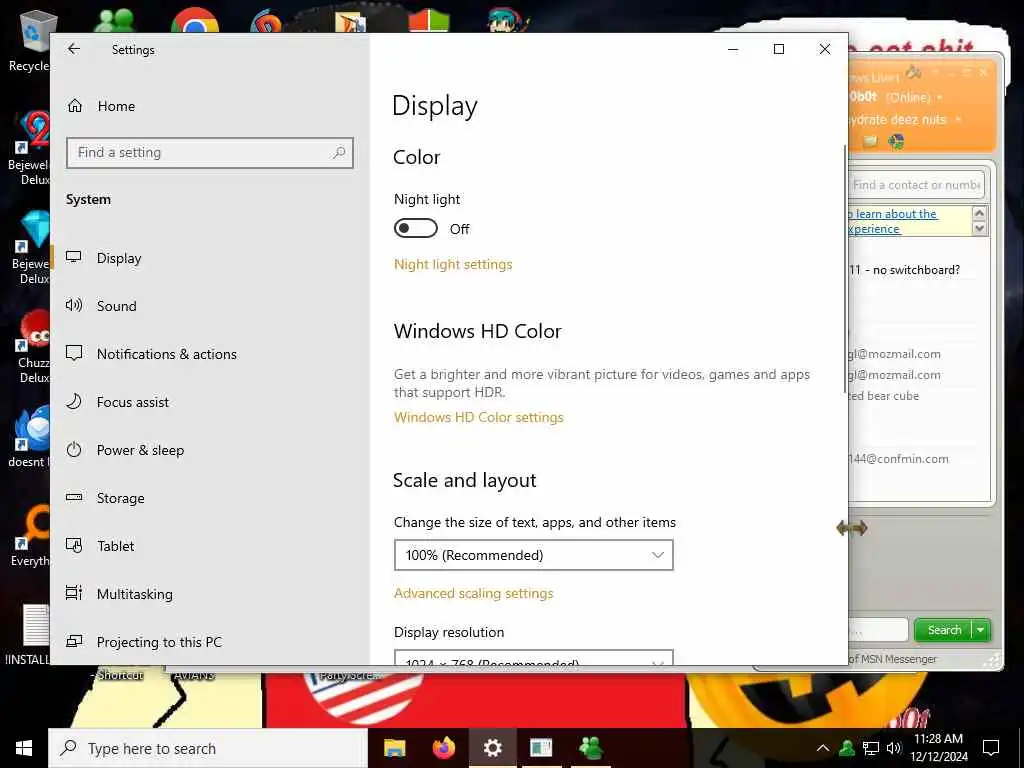Click the volume tray icon

click(894, 748)
